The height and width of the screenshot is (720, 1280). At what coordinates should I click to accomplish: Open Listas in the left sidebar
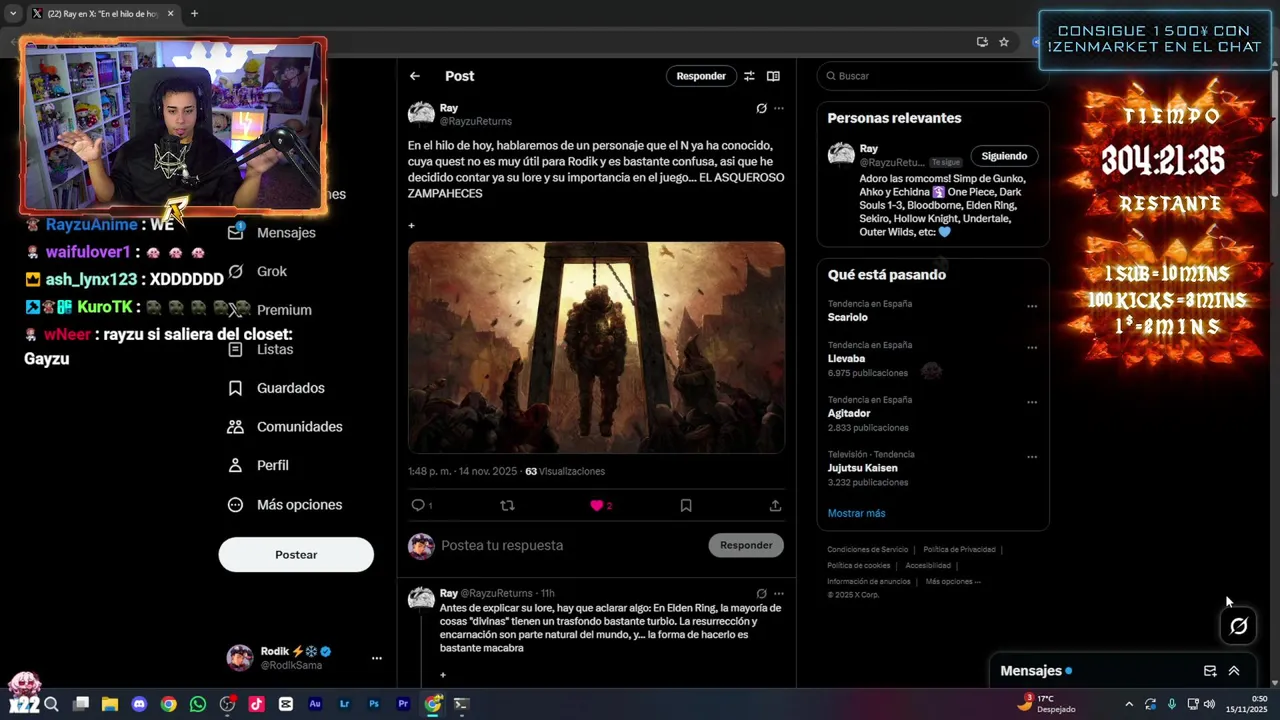(x=261, y=349)
